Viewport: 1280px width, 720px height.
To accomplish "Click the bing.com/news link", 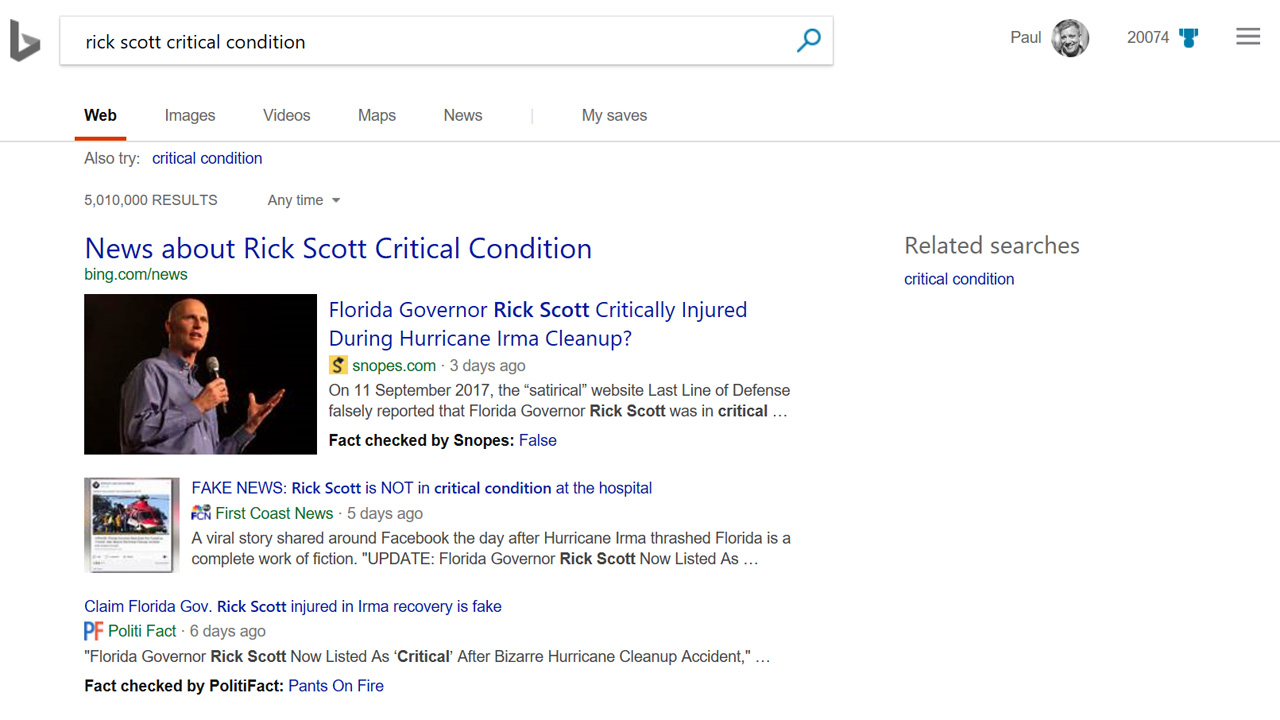I will (x=135, y=273).
